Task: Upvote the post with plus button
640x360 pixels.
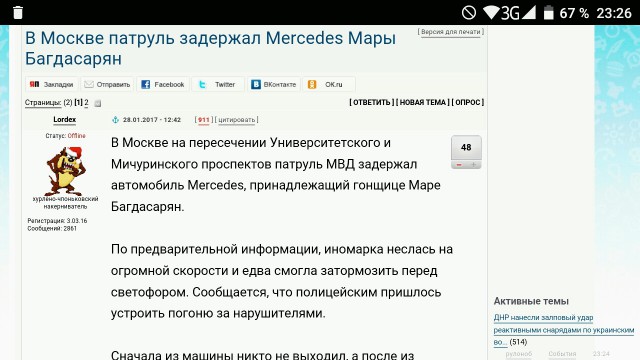Action: (x=474, y=165)
